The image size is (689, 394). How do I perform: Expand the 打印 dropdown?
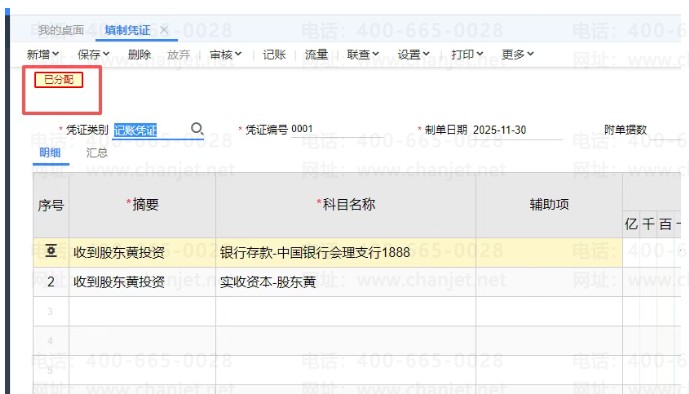coord(467,54)
